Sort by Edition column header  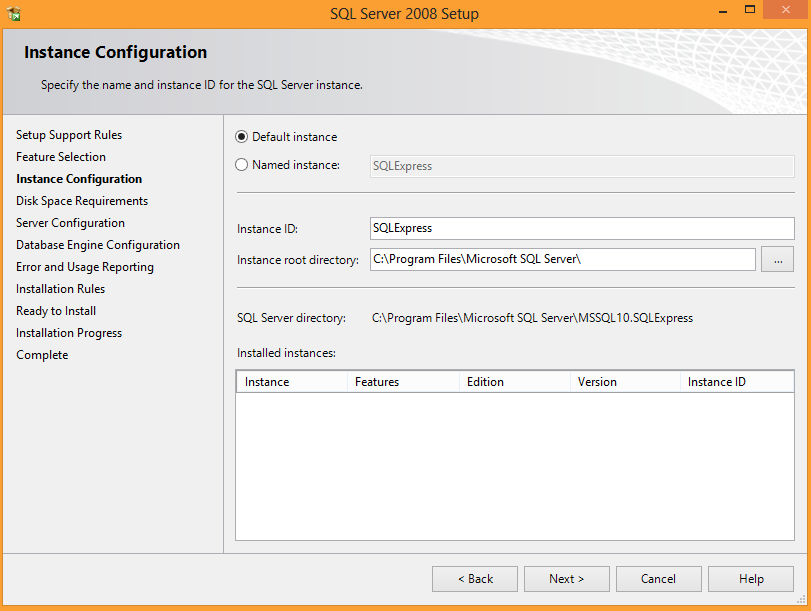[515, 382]
